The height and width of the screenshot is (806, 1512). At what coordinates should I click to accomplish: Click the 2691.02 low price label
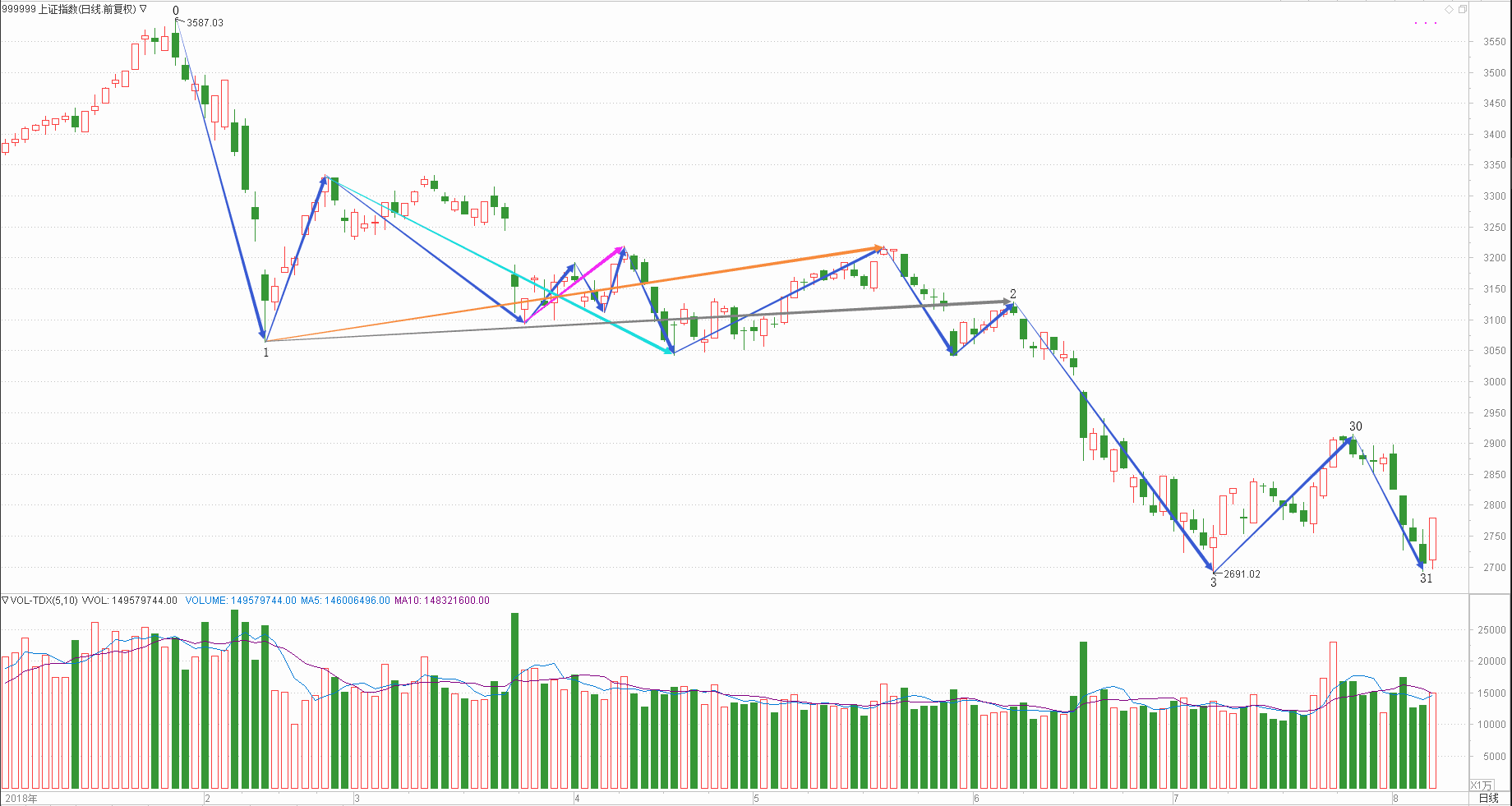click(x=1242, y=574)
